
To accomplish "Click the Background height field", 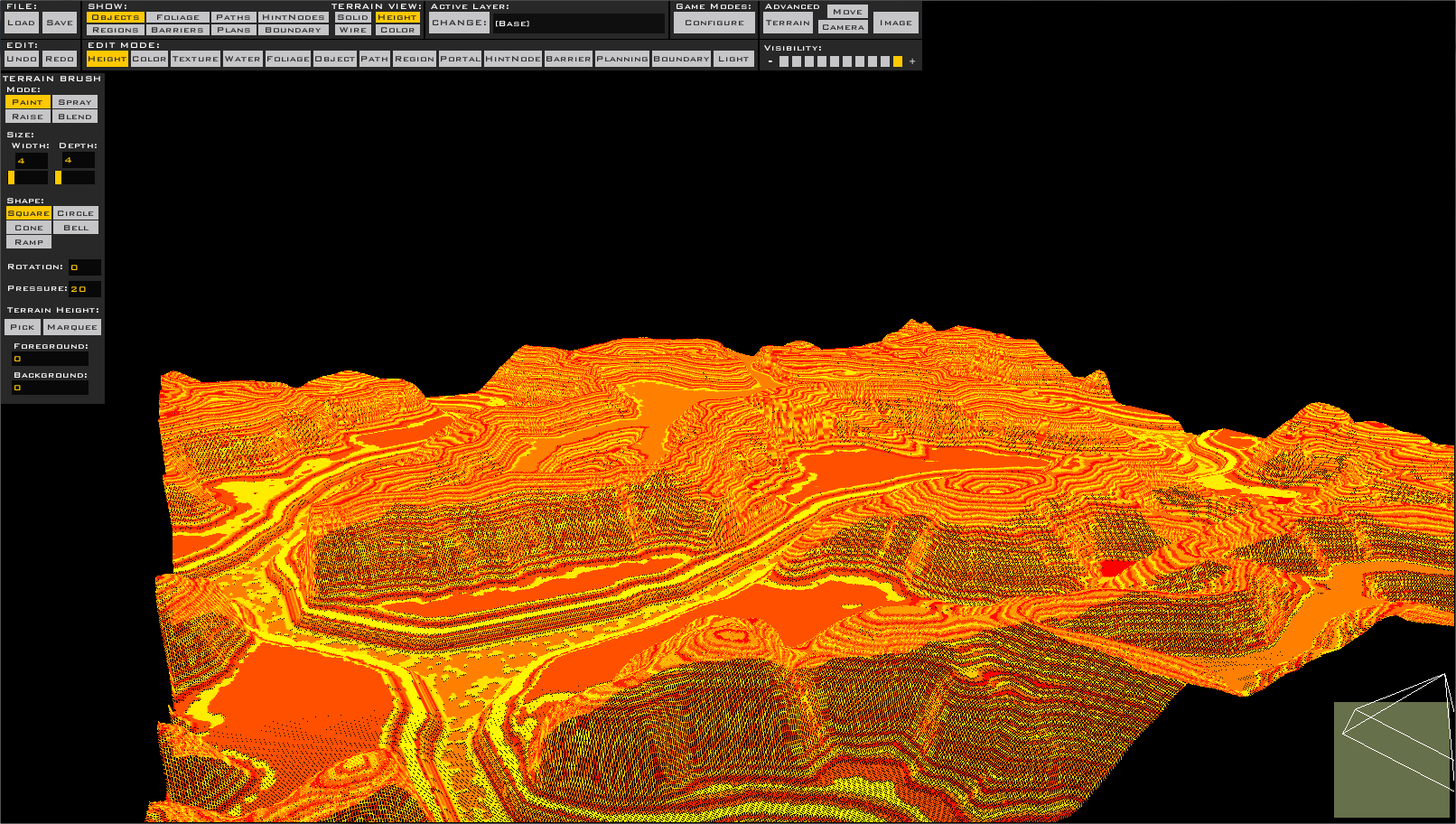I will coord(50,388).
